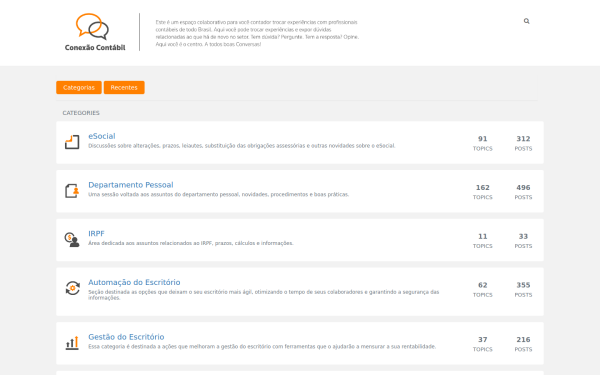The image size is (600, 375).
Task: Click the 496 posts count
Action: (x=523, y=188)
